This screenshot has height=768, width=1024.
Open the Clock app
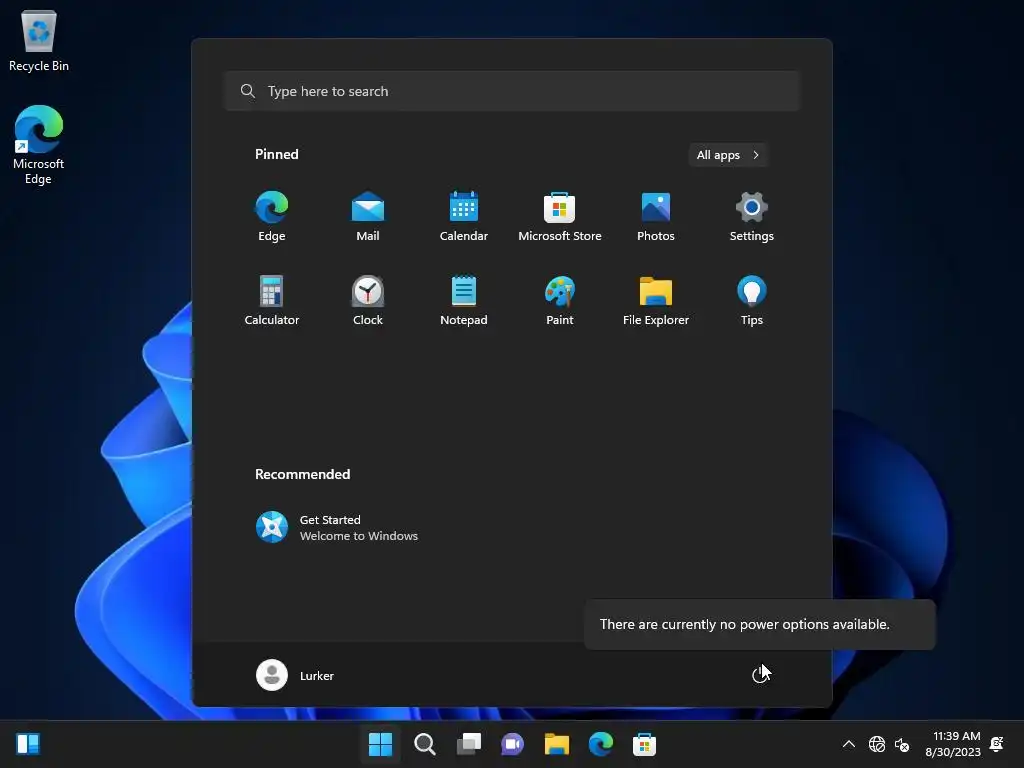(x=368, y=300)
